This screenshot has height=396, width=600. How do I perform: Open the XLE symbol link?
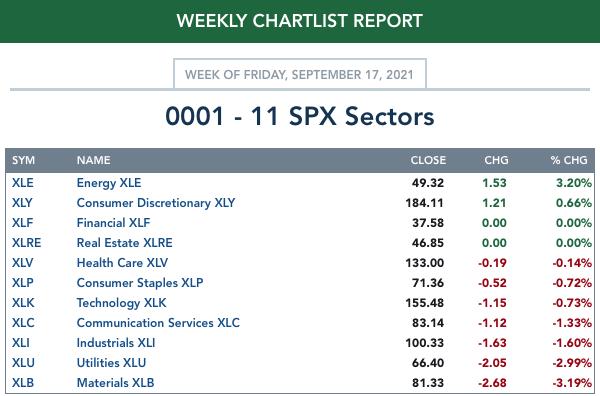point(23,183)
